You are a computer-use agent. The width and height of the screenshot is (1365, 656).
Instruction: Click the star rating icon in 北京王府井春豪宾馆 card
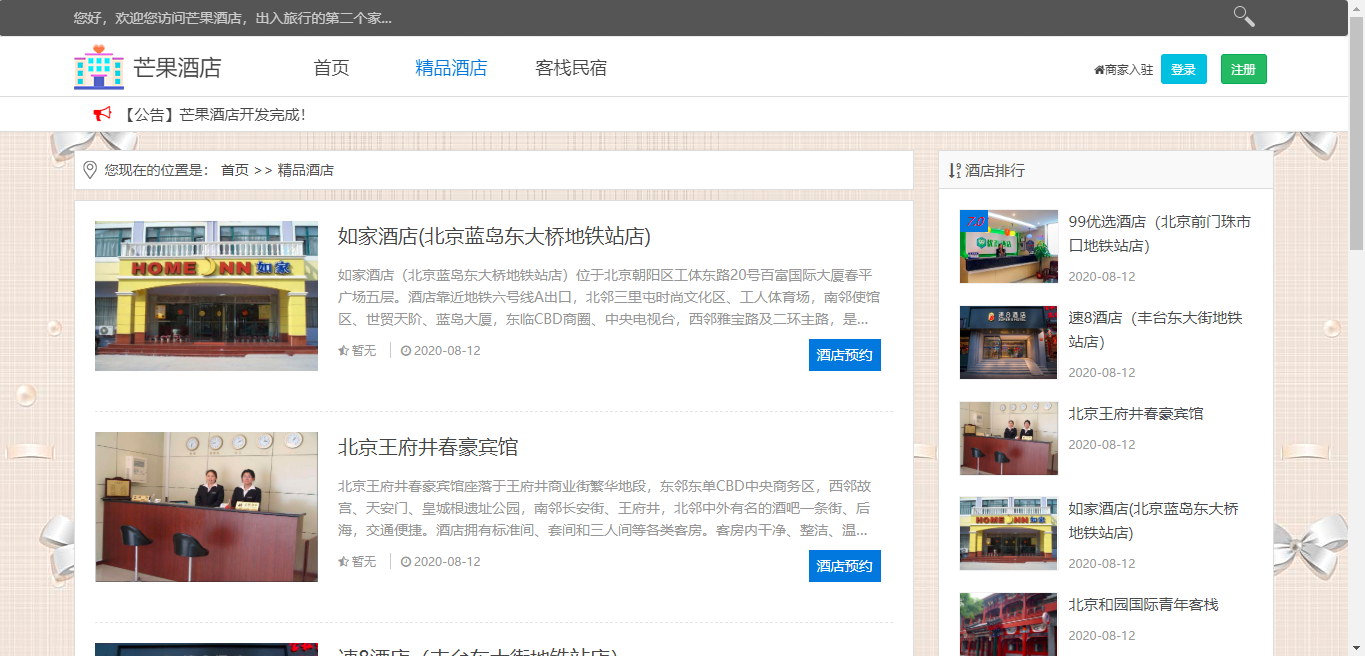(x=343, y=562)
